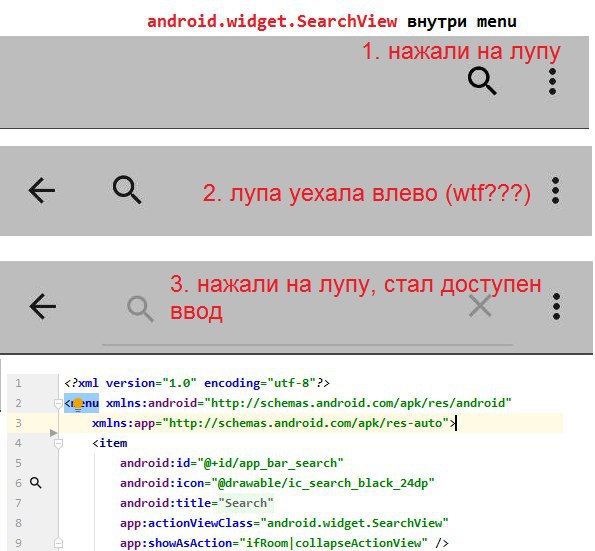The width and height of the screenshot is (595, 551).
Task: Click the "http://schemas.android.com/apk/res/android" URL string
Action: click(358, 403)
